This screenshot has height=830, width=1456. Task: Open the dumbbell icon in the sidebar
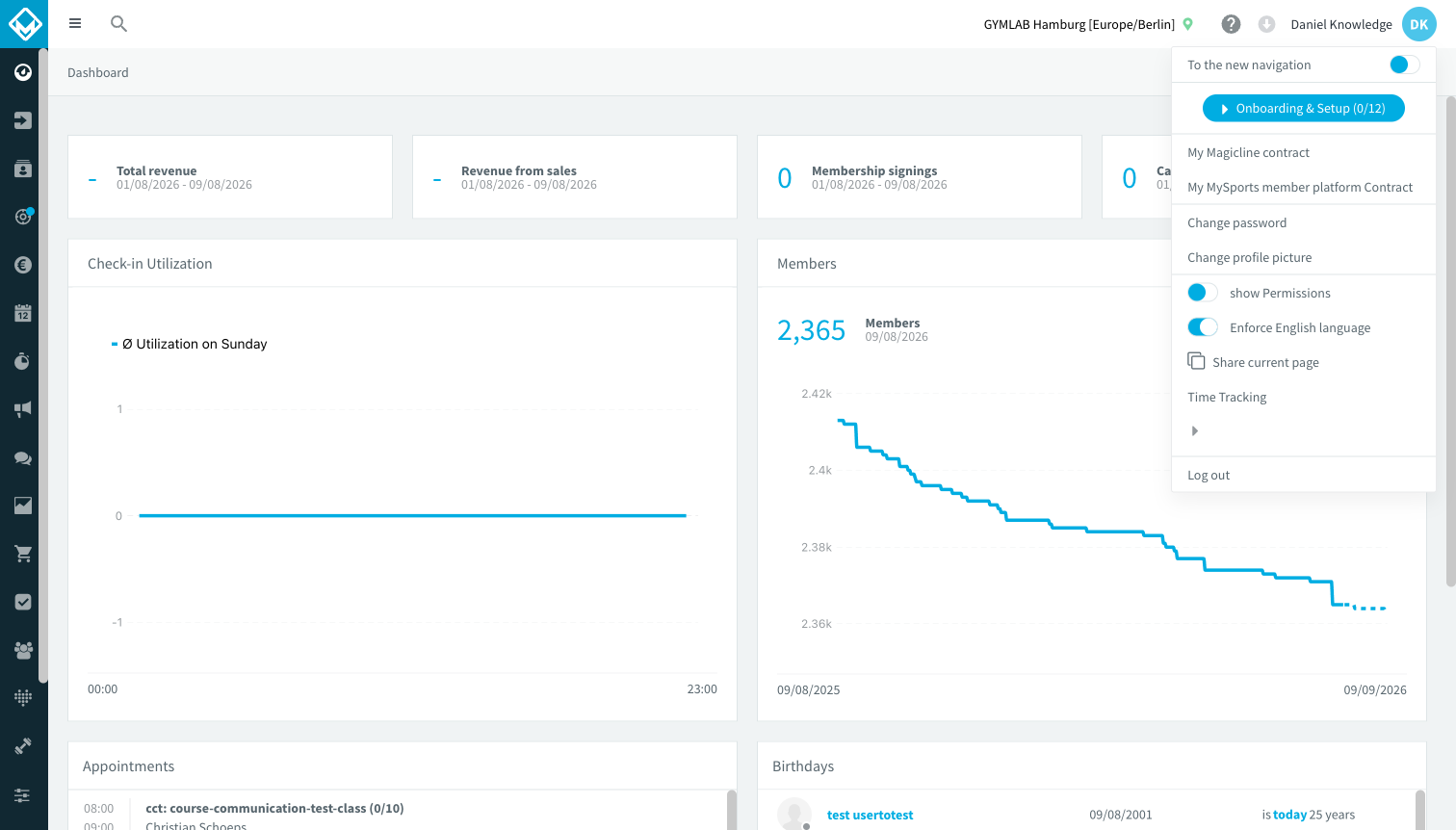click(x=23, y=746)
